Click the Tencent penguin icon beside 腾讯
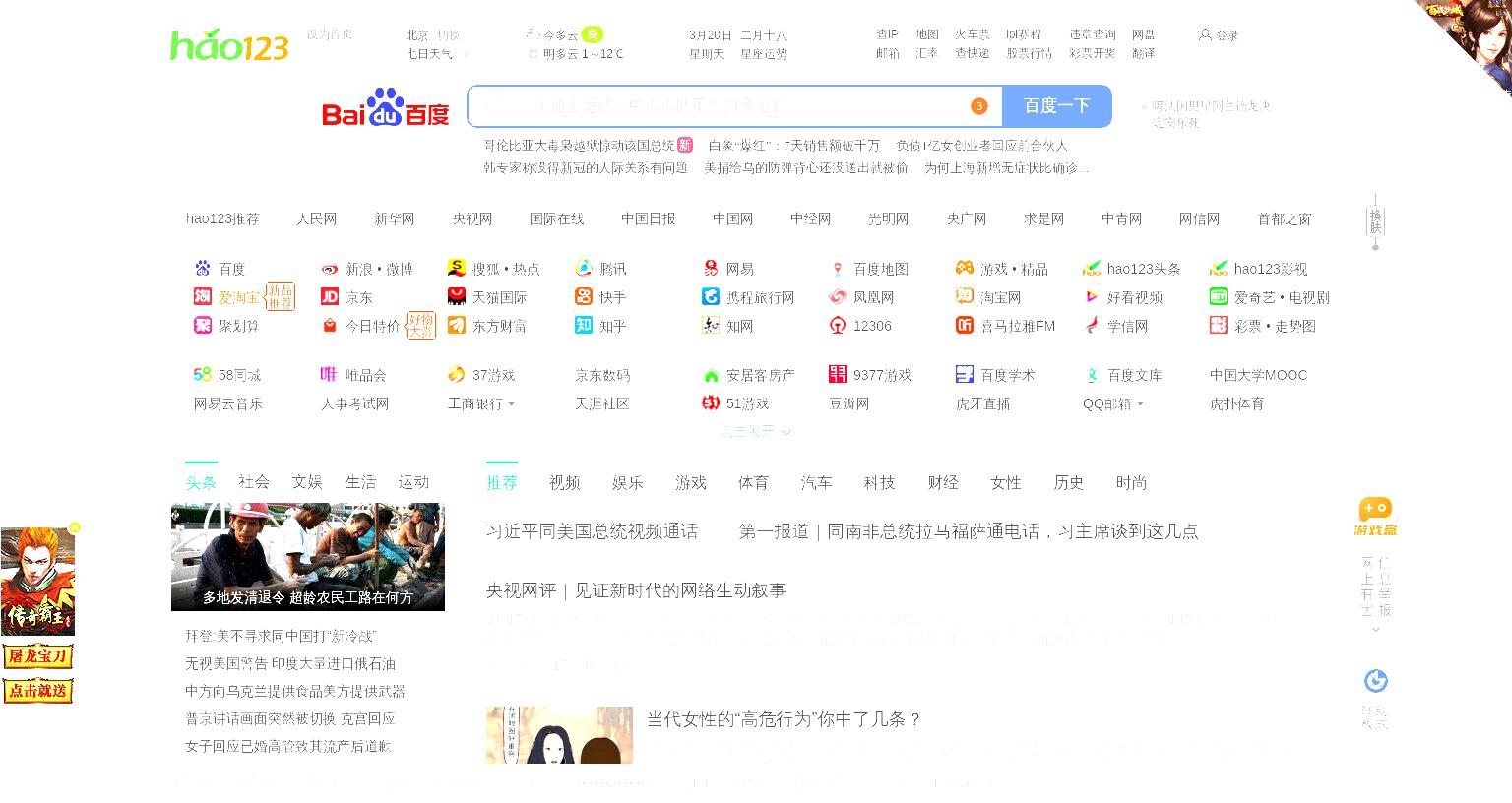 [584, 268]
